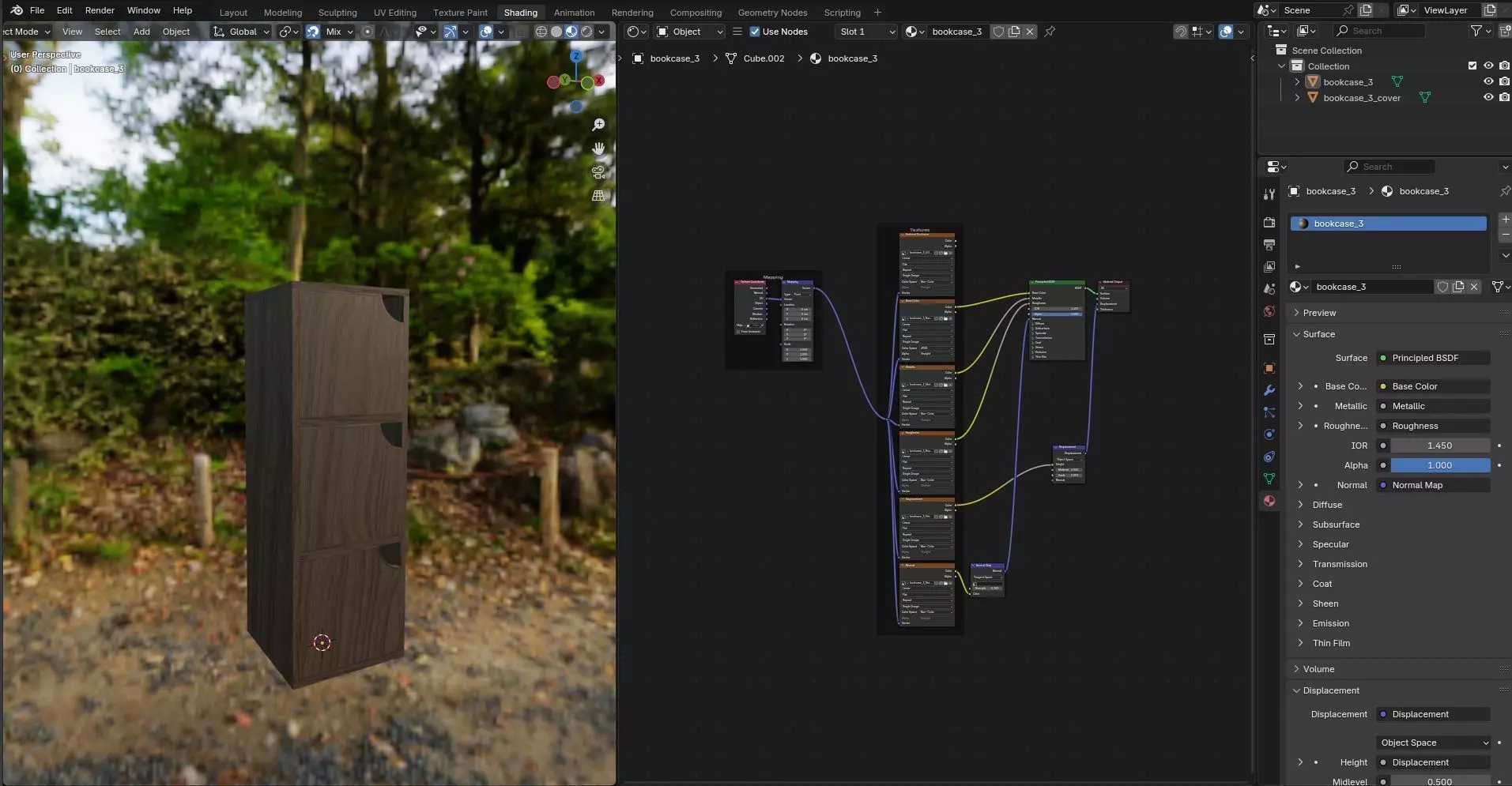Click the Alpha value slider

(x=1440, y=465)
